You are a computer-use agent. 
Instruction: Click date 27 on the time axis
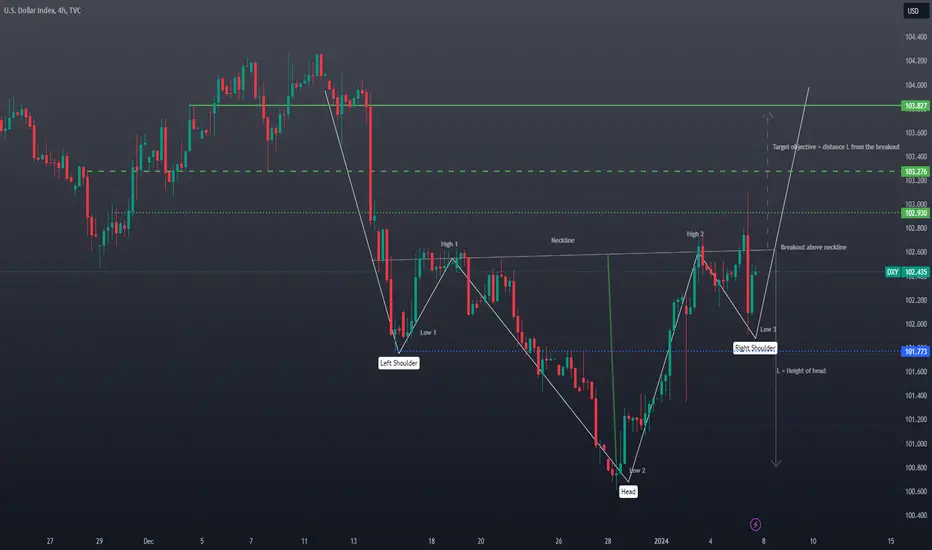[x=50, y=541]
